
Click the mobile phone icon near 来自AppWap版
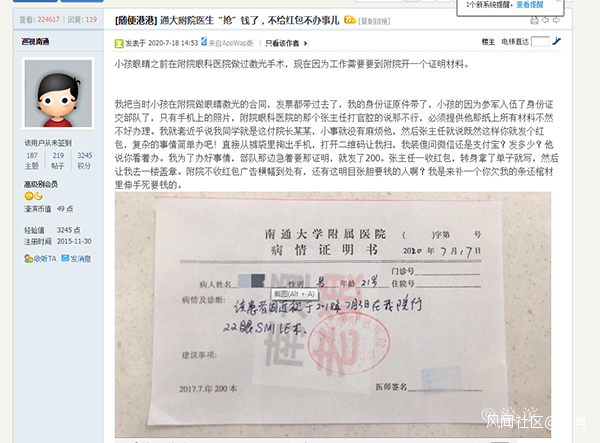204,41
